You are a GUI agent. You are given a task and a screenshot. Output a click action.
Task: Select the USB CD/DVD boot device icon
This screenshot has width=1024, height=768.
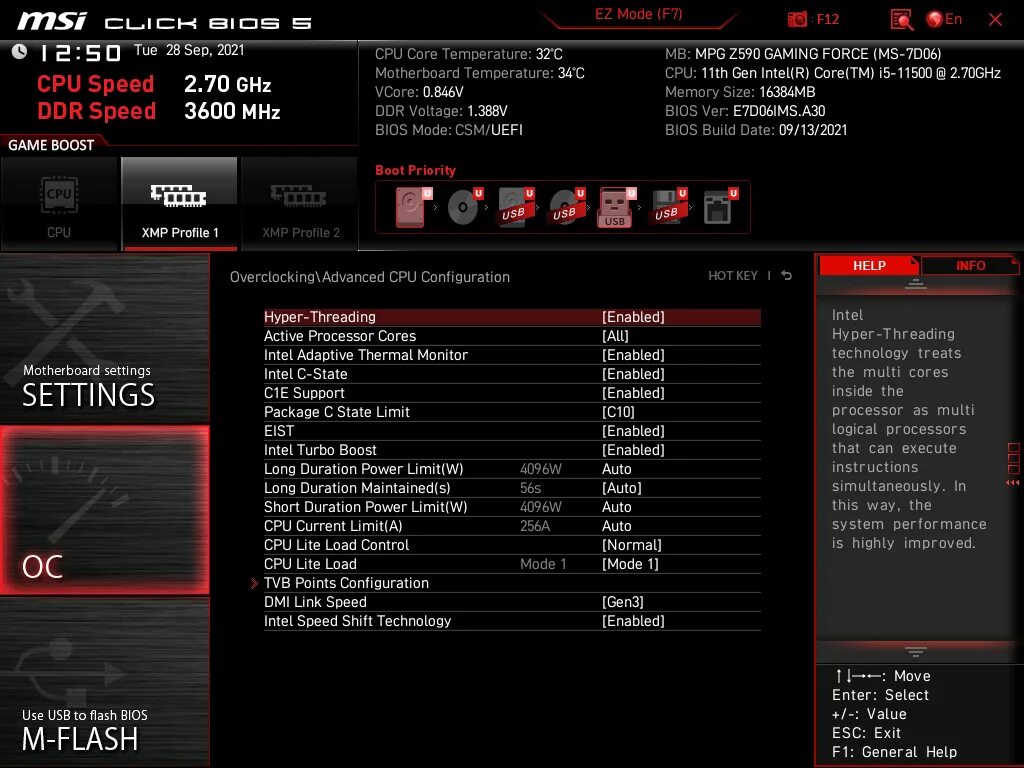[566, 207]
